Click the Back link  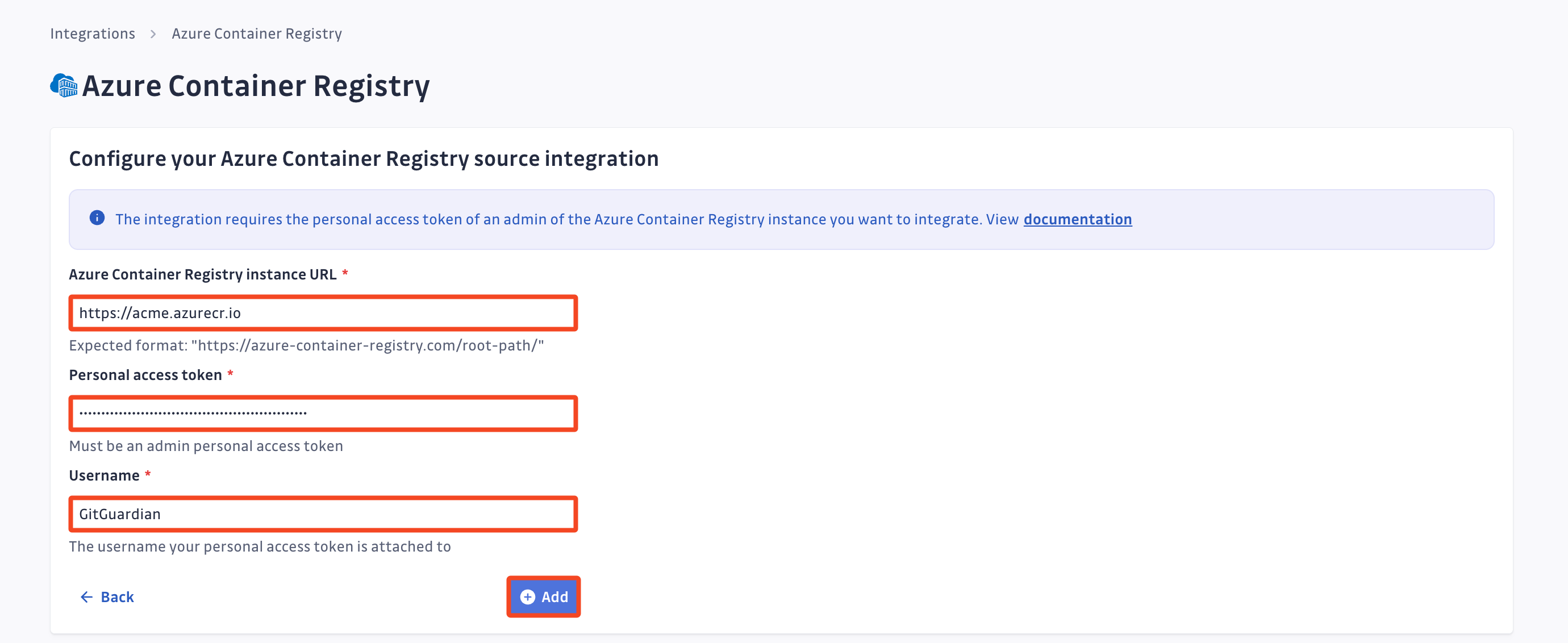point(107,597)
